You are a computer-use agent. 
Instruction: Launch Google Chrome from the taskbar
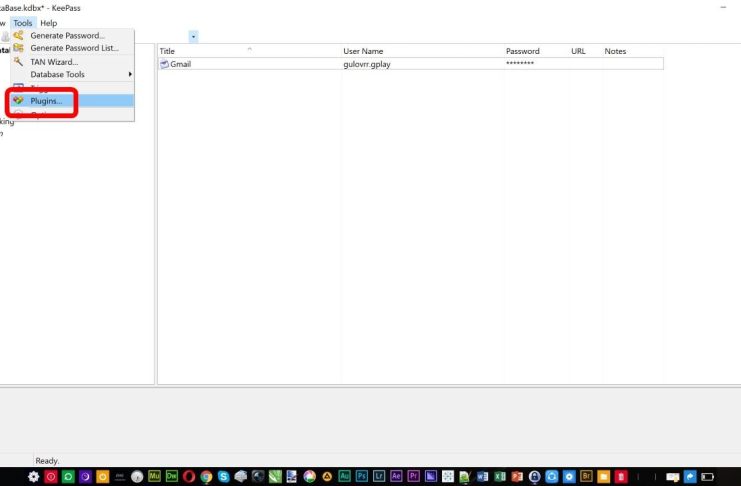point(206,477)
